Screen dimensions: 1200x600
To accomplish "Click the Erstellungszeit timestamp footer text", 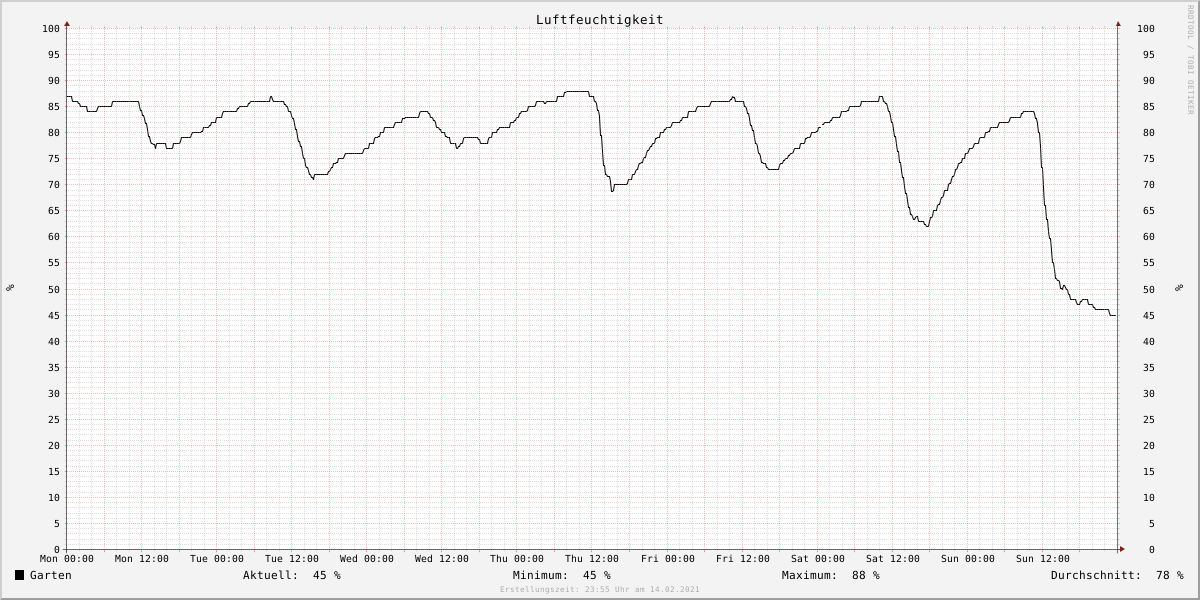I will 599,590.
